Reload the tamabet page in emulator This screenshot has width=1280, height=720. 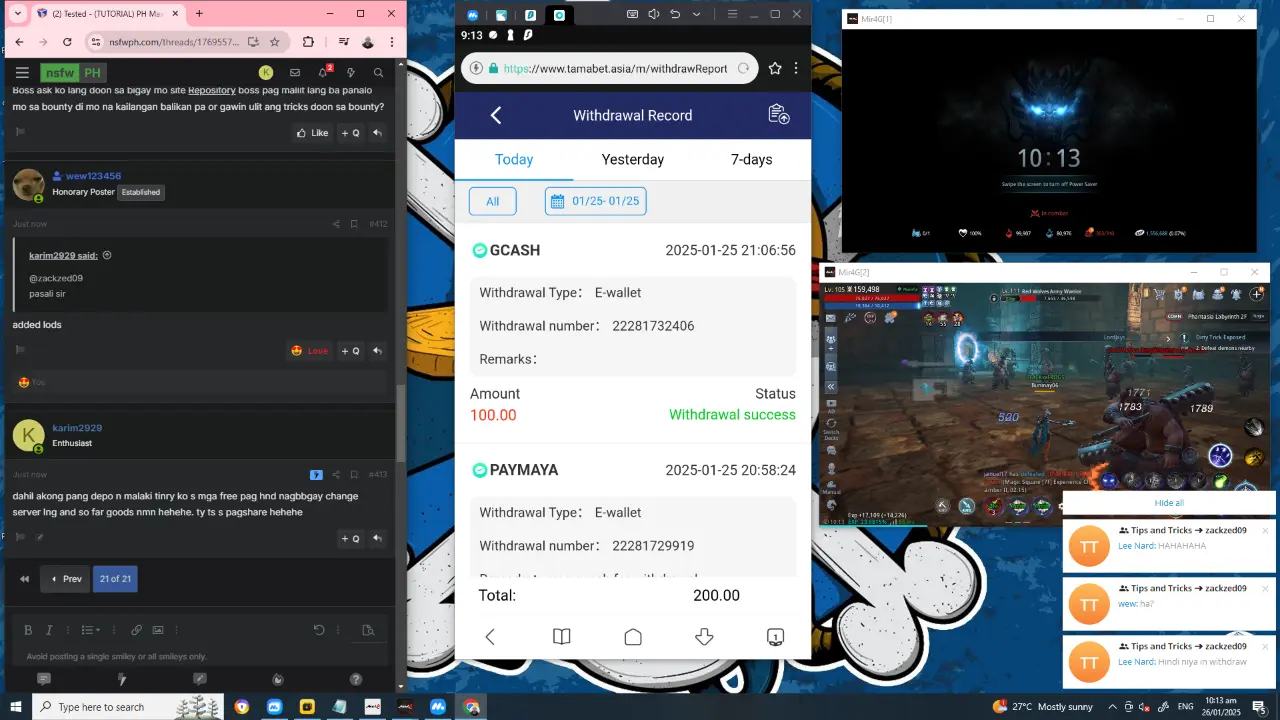(x=743, y=69)
